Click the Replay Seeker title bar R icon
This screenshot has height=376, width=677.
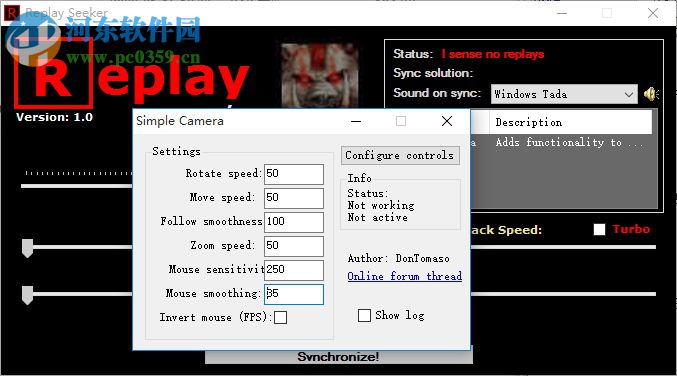11,13
